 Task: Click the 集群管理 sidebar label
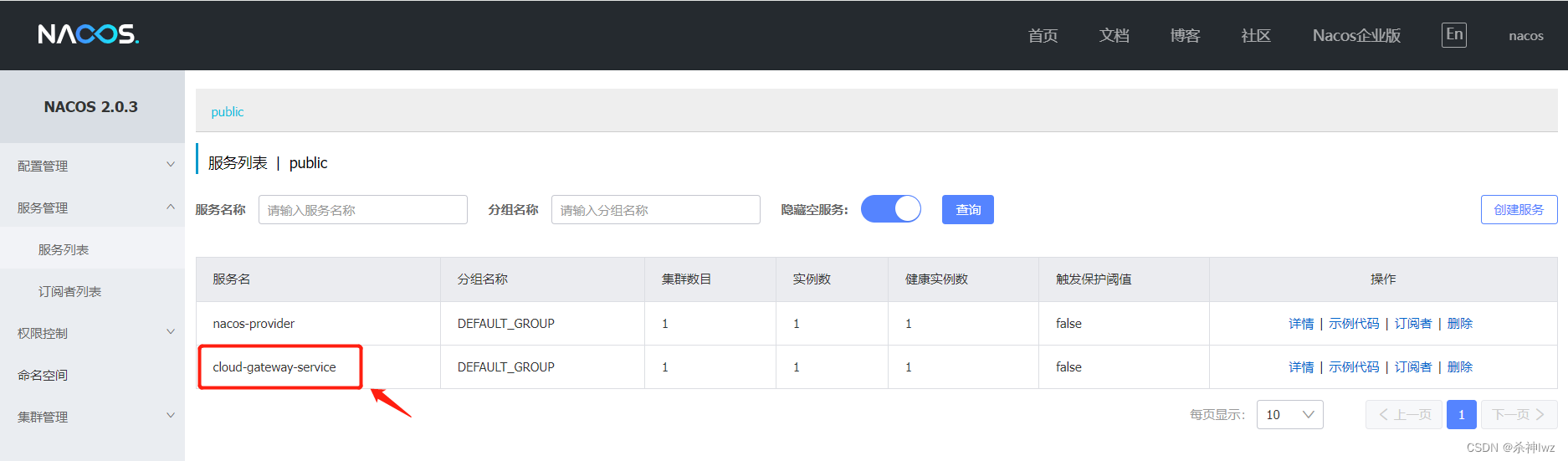43,417
